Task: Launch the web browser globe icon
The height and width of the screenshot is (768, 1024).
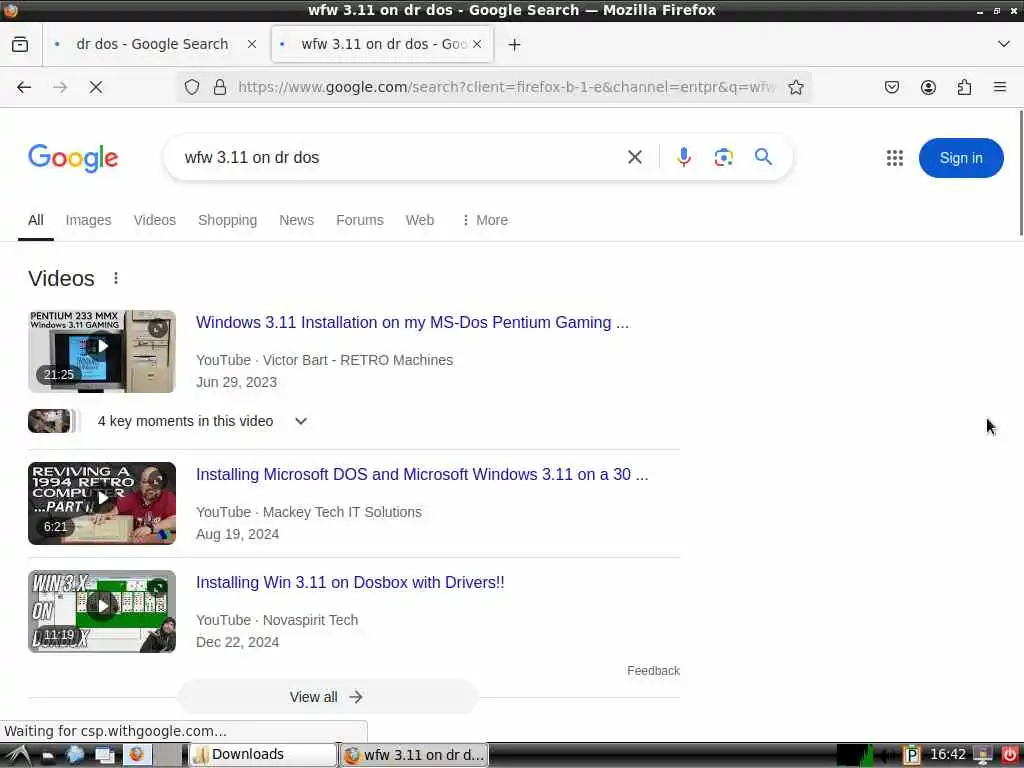Action: coord(75,756)
